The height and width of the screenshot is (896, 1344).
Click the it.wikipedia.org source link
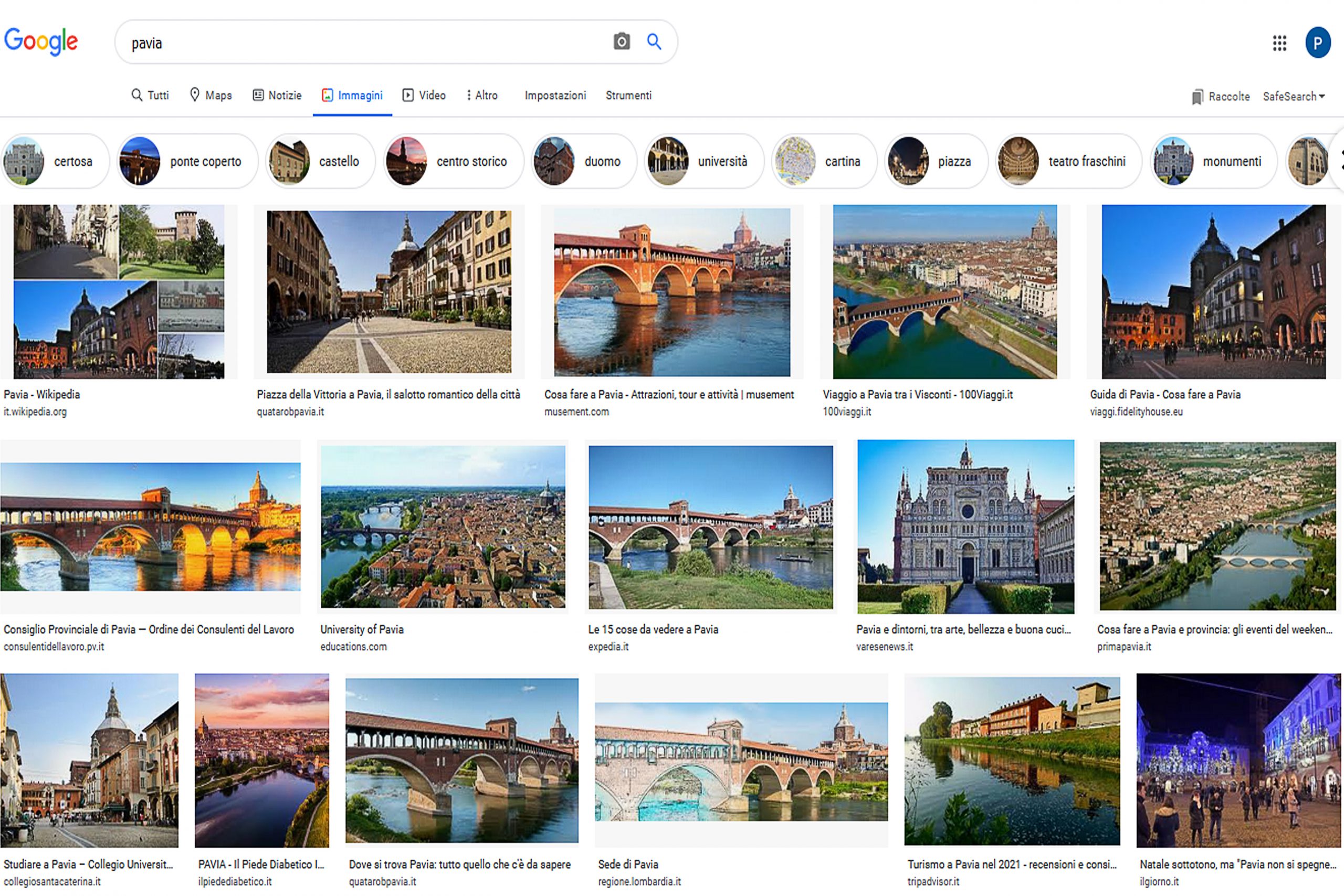pos(35,412)
